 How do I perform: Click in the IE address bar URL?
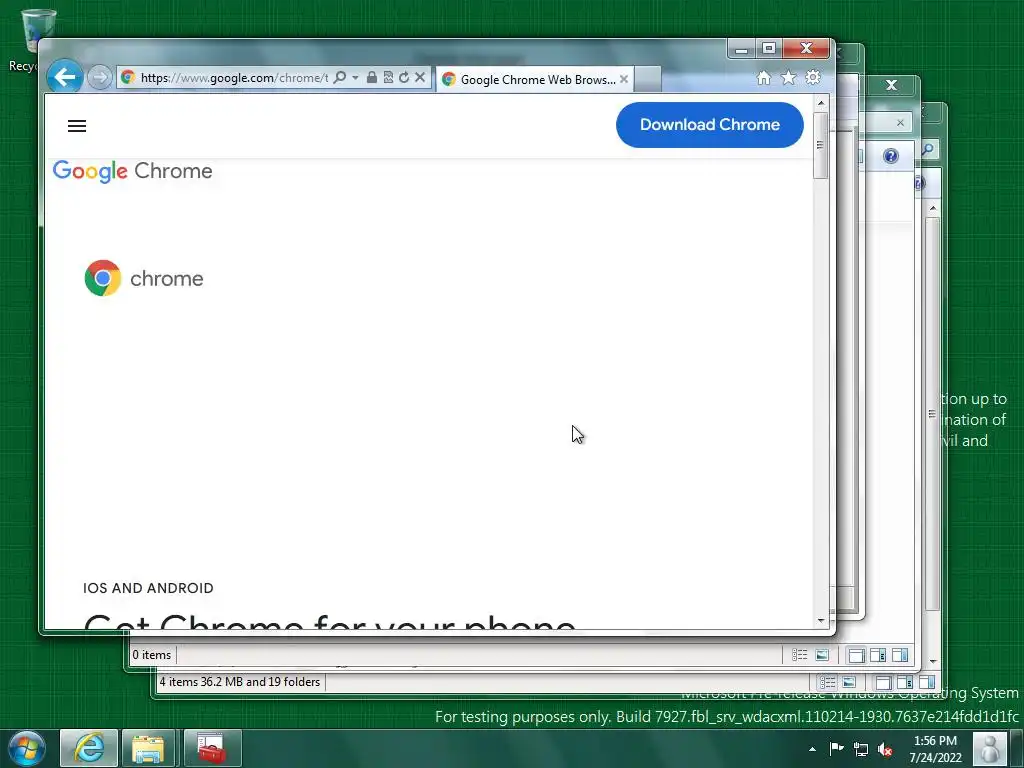pyautogui.click(x=234, y=78)
